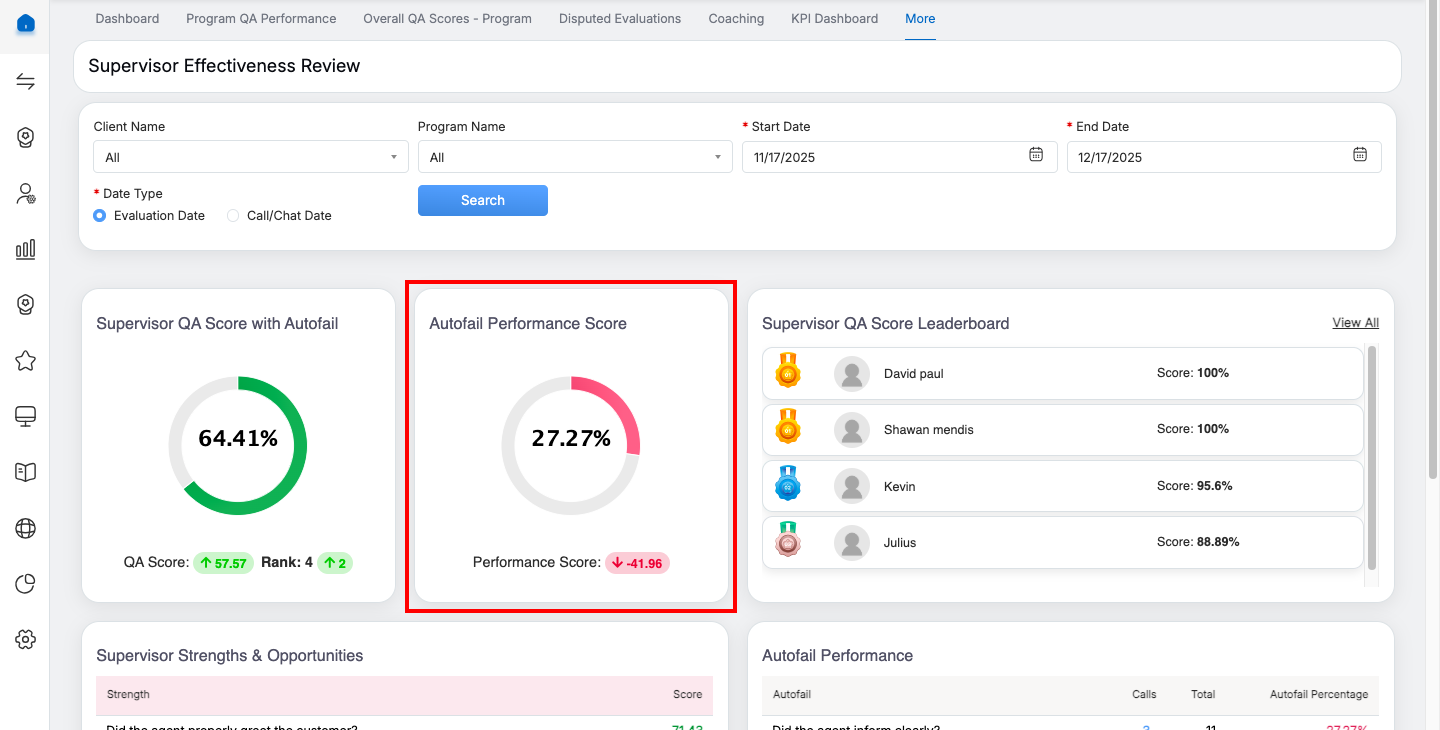Open the bar chart sidebar icon

tap(26, 249)
